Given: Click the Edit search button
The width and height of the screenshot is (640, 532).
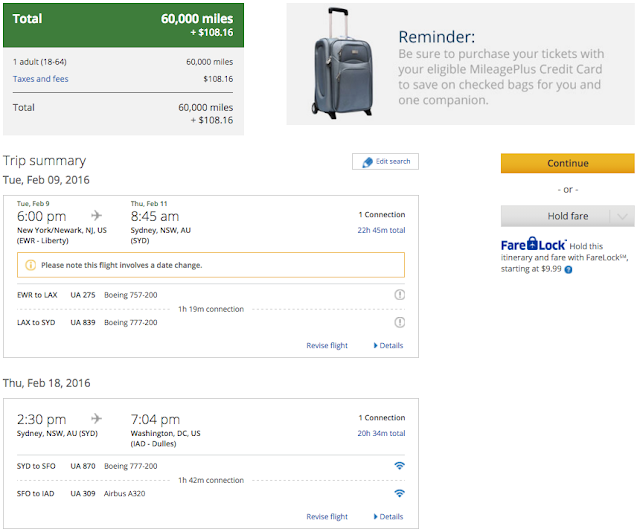Looking at the screenshot, I should [385, 162].
